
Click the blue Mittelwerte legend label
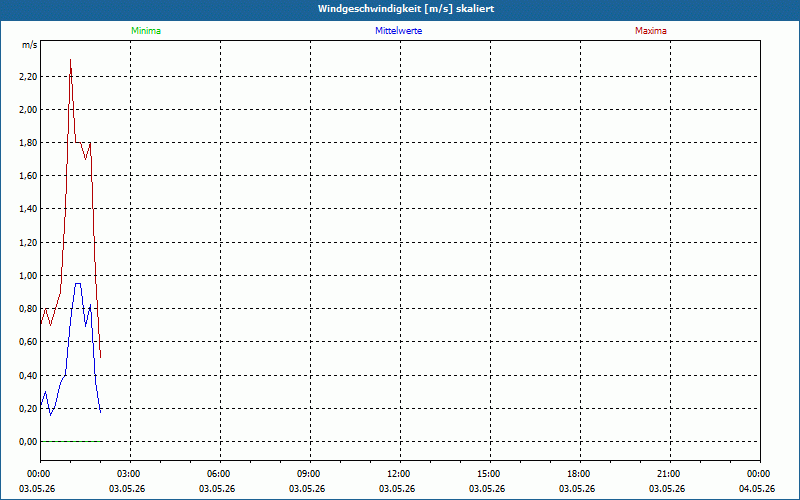(398, 31)
